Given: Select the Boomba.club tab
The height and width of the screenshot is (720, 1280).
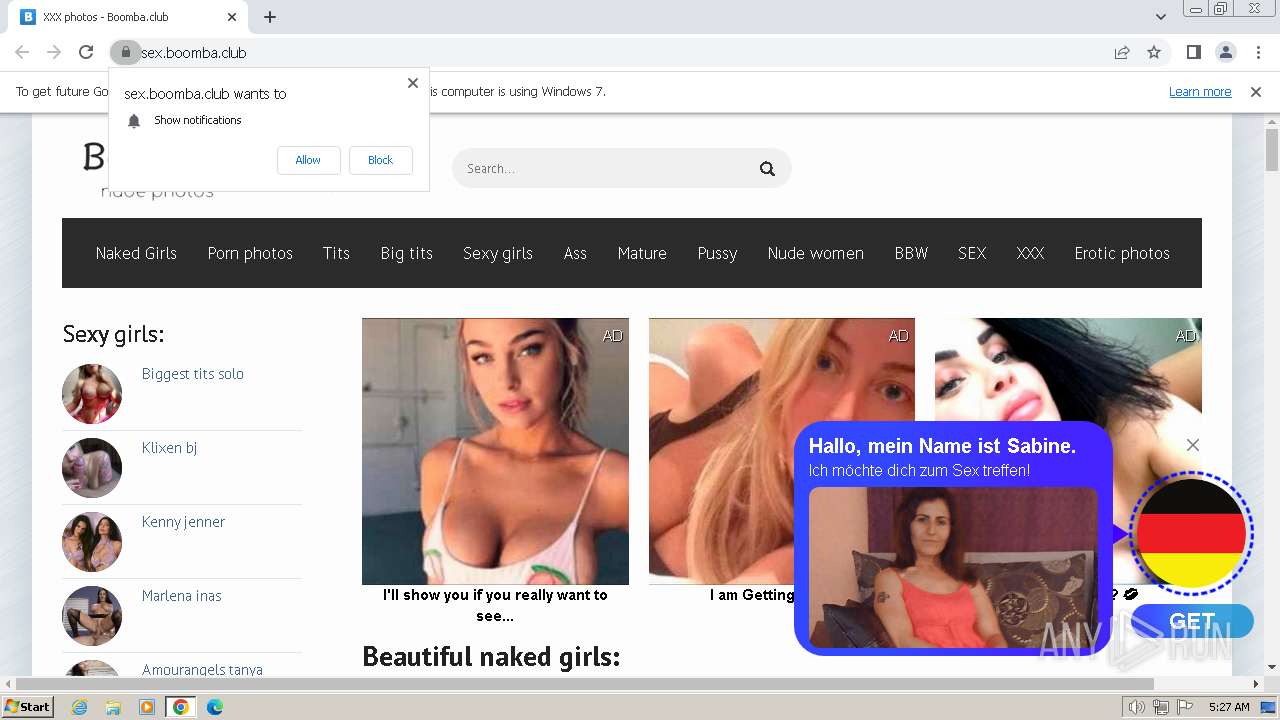Looking at the screenshot, I should click(128, 17).
